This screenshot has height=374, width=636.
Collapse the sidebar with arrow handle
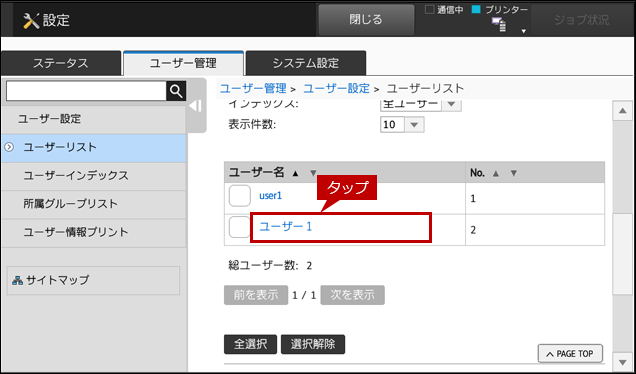click(196, 106)
